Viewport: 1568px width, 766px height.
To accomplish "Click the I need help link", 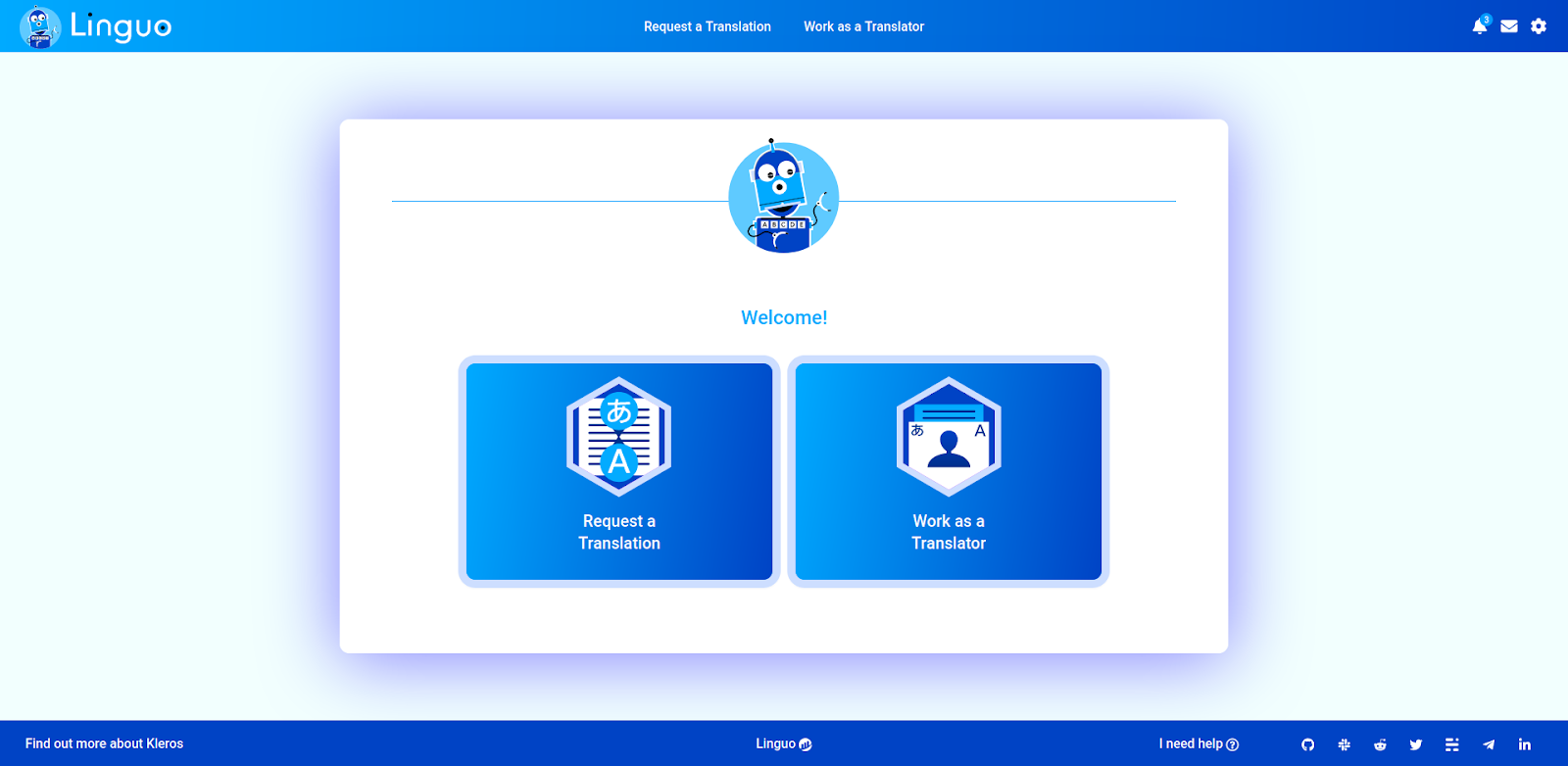I will (x=1199, y=743).
